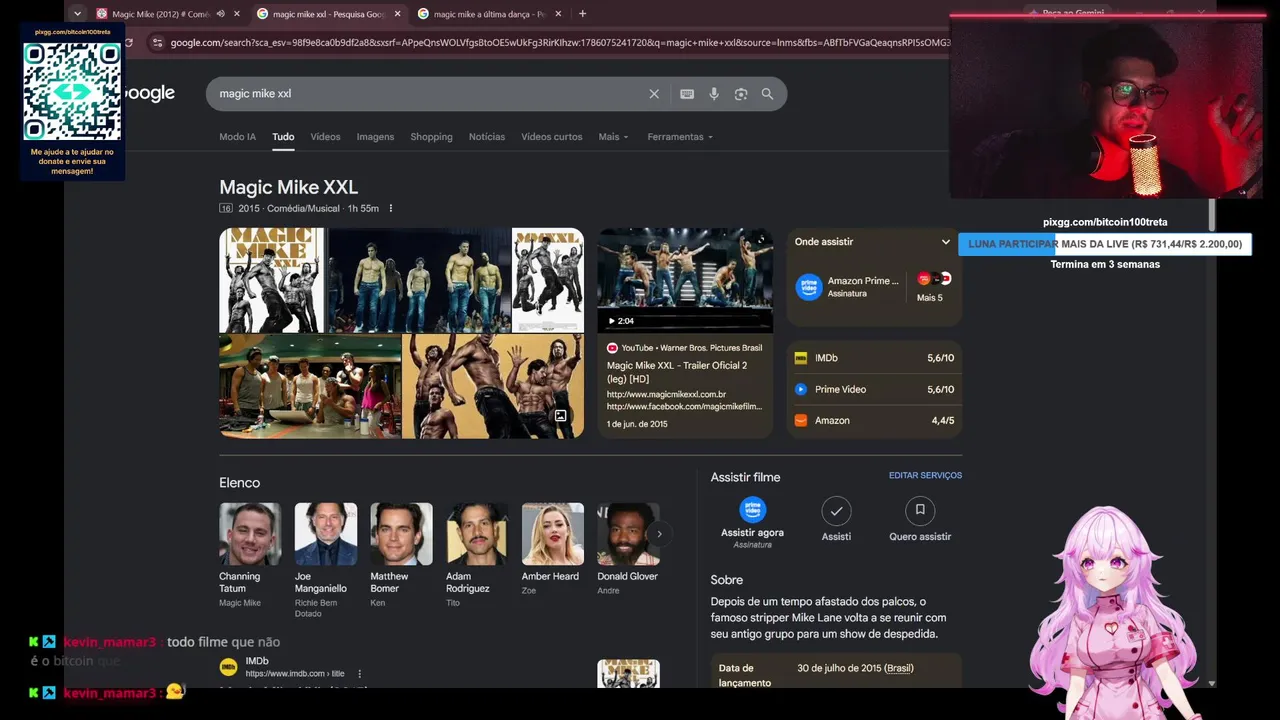Screen dimensions: 1280x720
Task: Open the Amazon rating 4,4/5
Action: tap(874, 421)
